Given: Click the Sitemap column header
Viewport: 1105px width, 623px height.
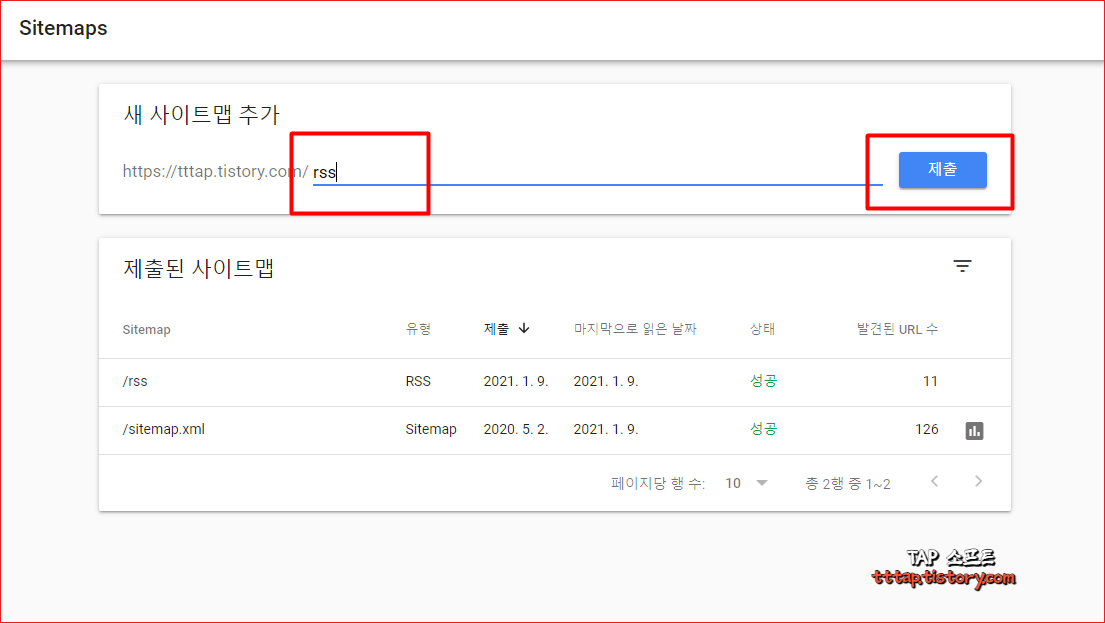Looking at the screenshot, I should pos(147,330).
